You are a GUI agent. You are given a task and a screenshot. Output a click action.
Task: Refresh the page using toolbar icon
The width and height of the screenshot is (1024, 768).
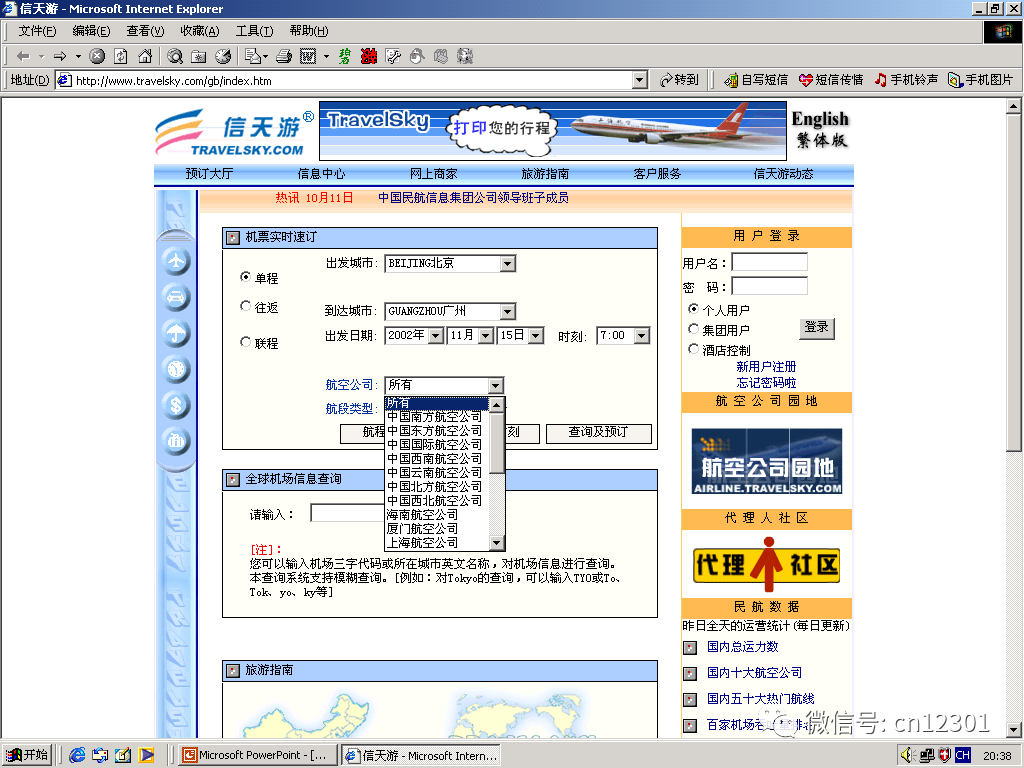(x=121, y=56)
